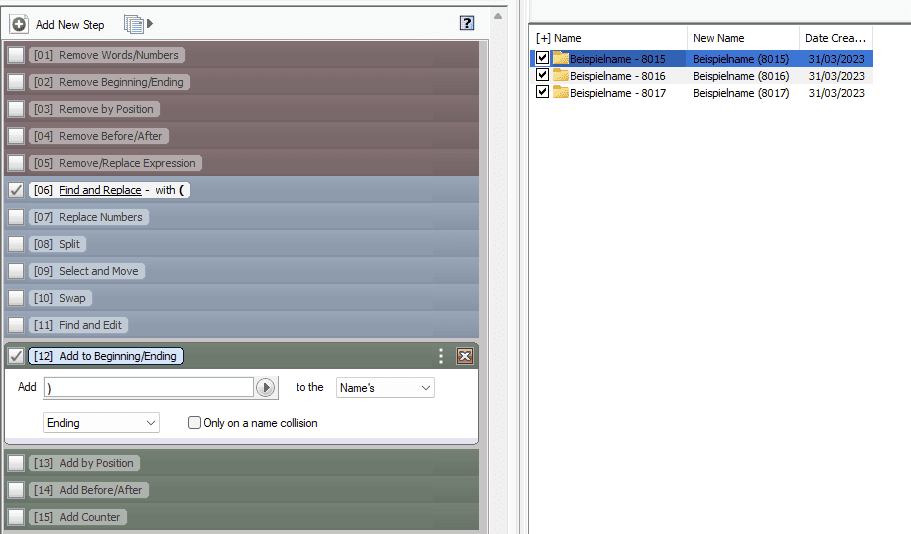Viewport: 911px width, 534px height.
Task: Uncheck file Beispielname - 8017
Action: pyautogui.click(x=542, y=92)
